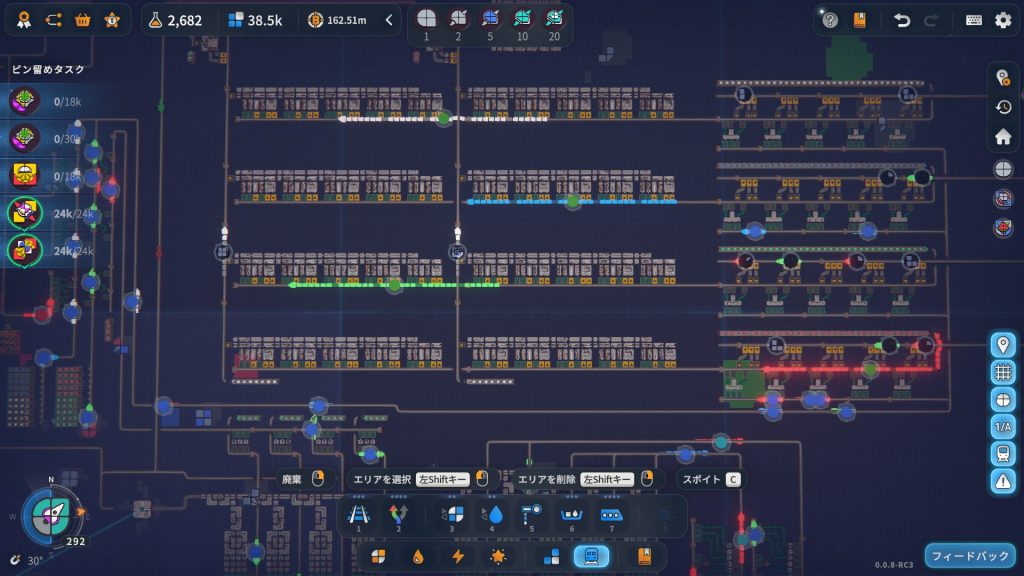Select the fluid drop tool in slot 4
This screenshot has height=576, width=1024.
tap(494, 516)
